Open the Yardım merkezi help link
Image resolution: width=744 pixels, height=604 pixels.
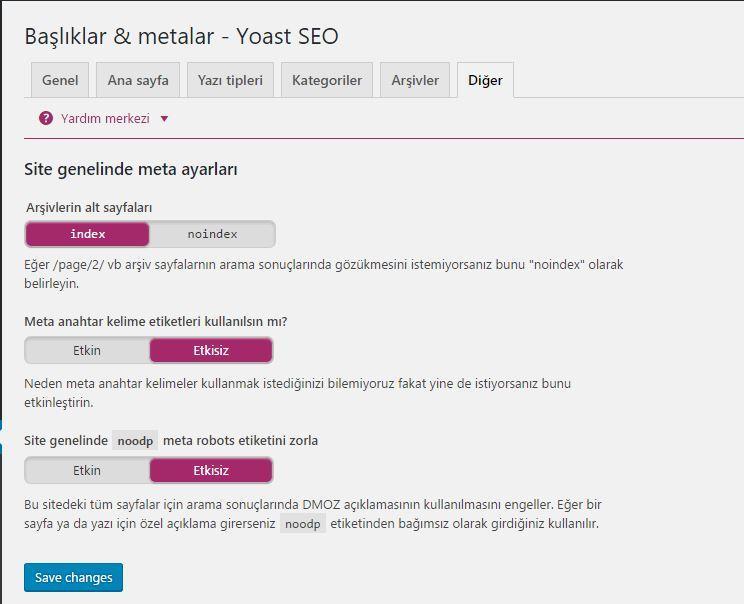click(105, 118)
